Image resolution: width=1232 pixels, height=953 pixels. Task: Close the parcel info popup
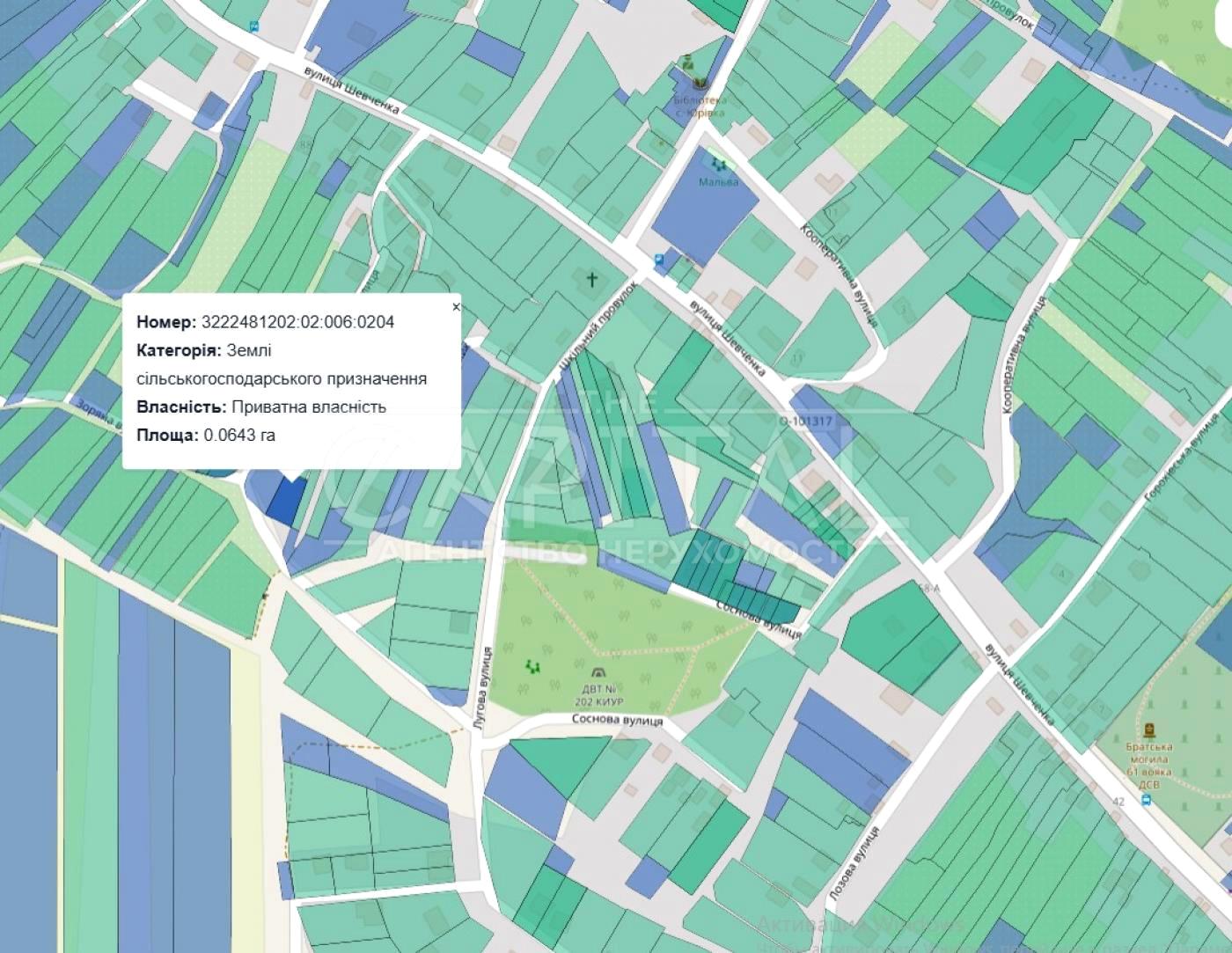click(456, 307)
